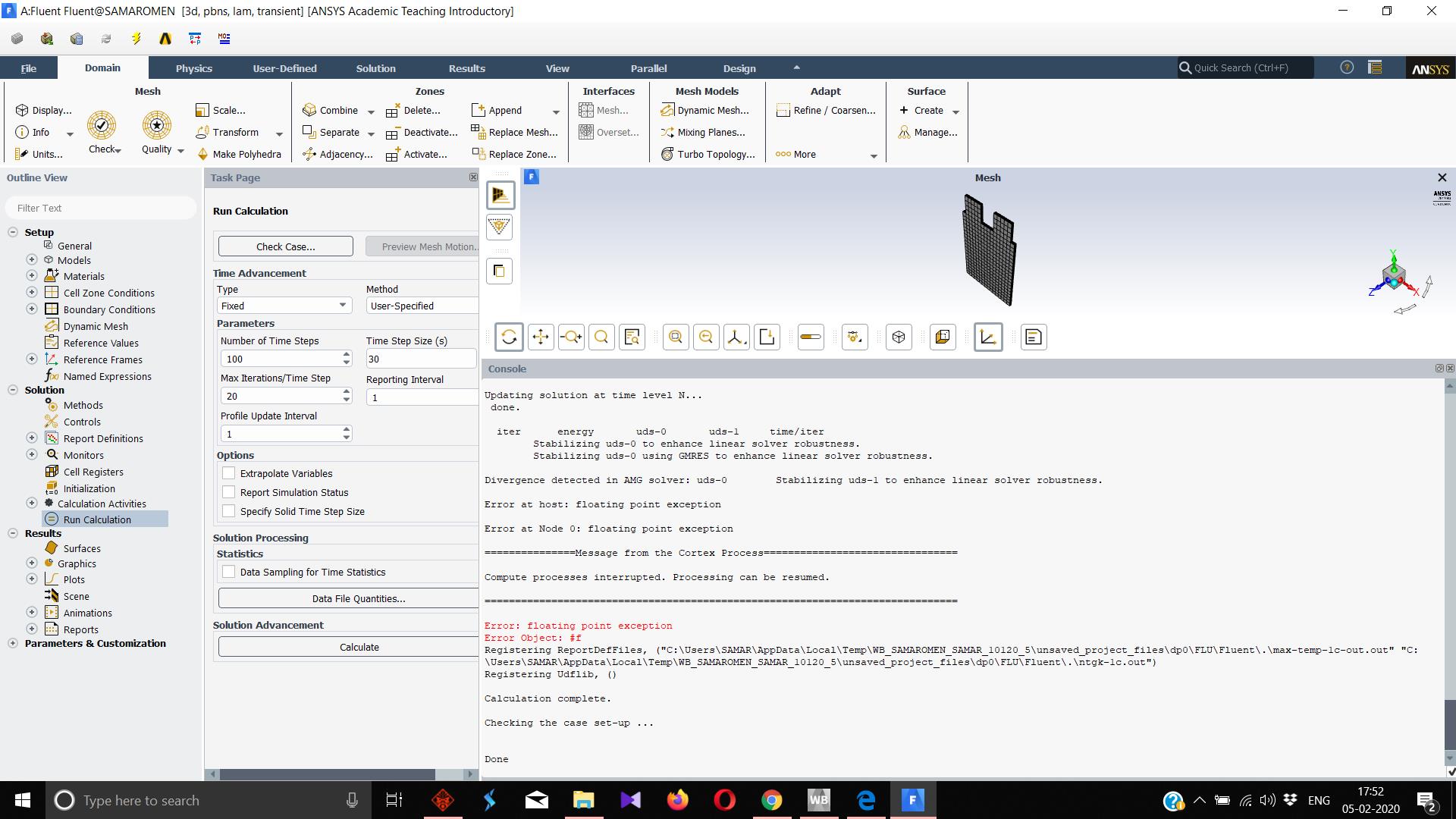Expand the Models tree node
The height and width of the screenshot is (819, 1456).
click(32, 260)
